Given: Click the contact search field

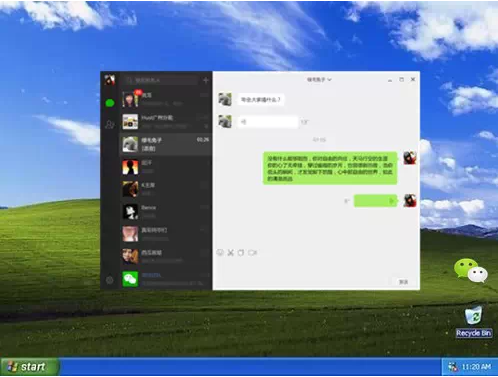Looking at the screenshot, I should pyautogui.click(x=160, y=80).
